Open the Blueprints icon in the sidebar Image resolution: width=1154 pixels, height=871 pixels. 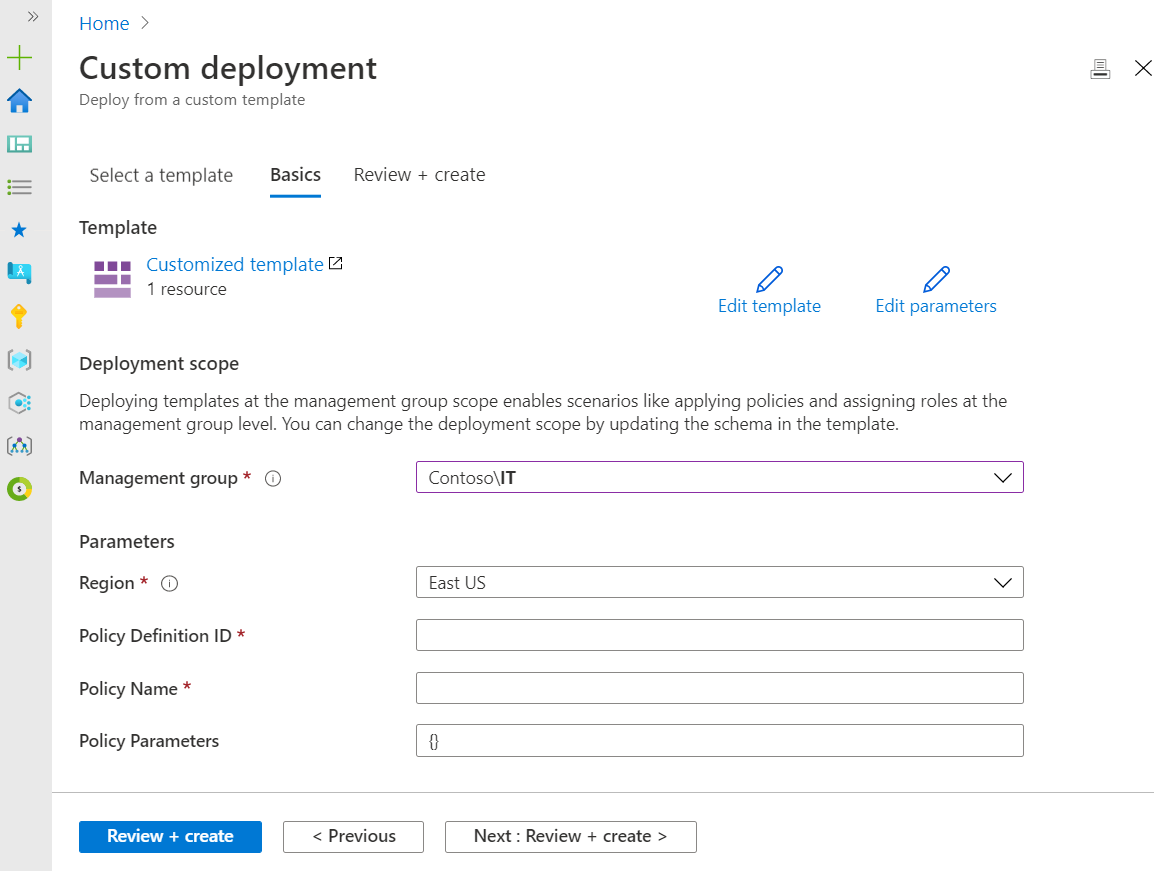[x=19, y=273]
